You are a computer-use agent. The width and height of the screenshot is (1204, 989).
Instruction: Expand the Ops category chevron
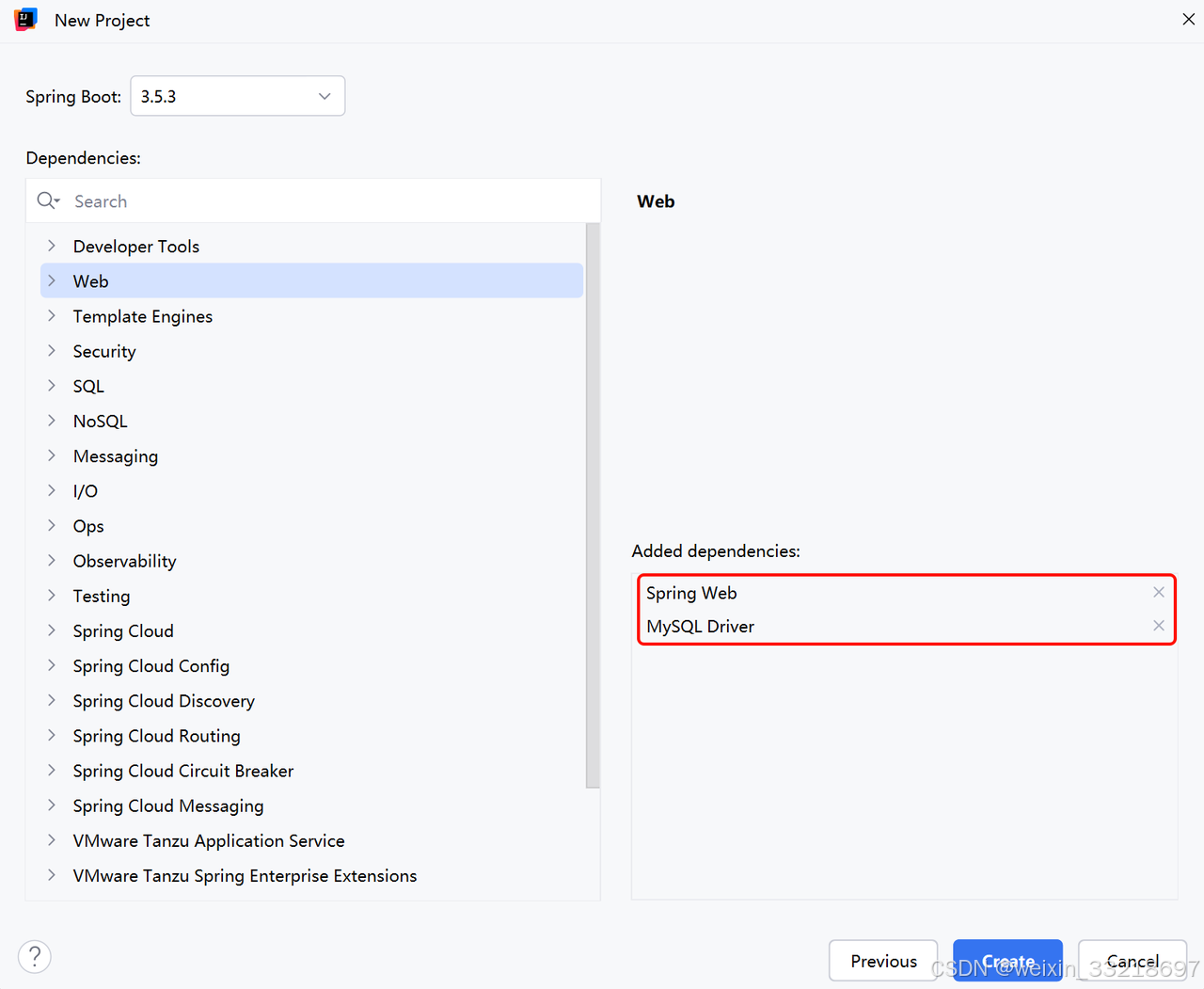click(x=52, y=525)
